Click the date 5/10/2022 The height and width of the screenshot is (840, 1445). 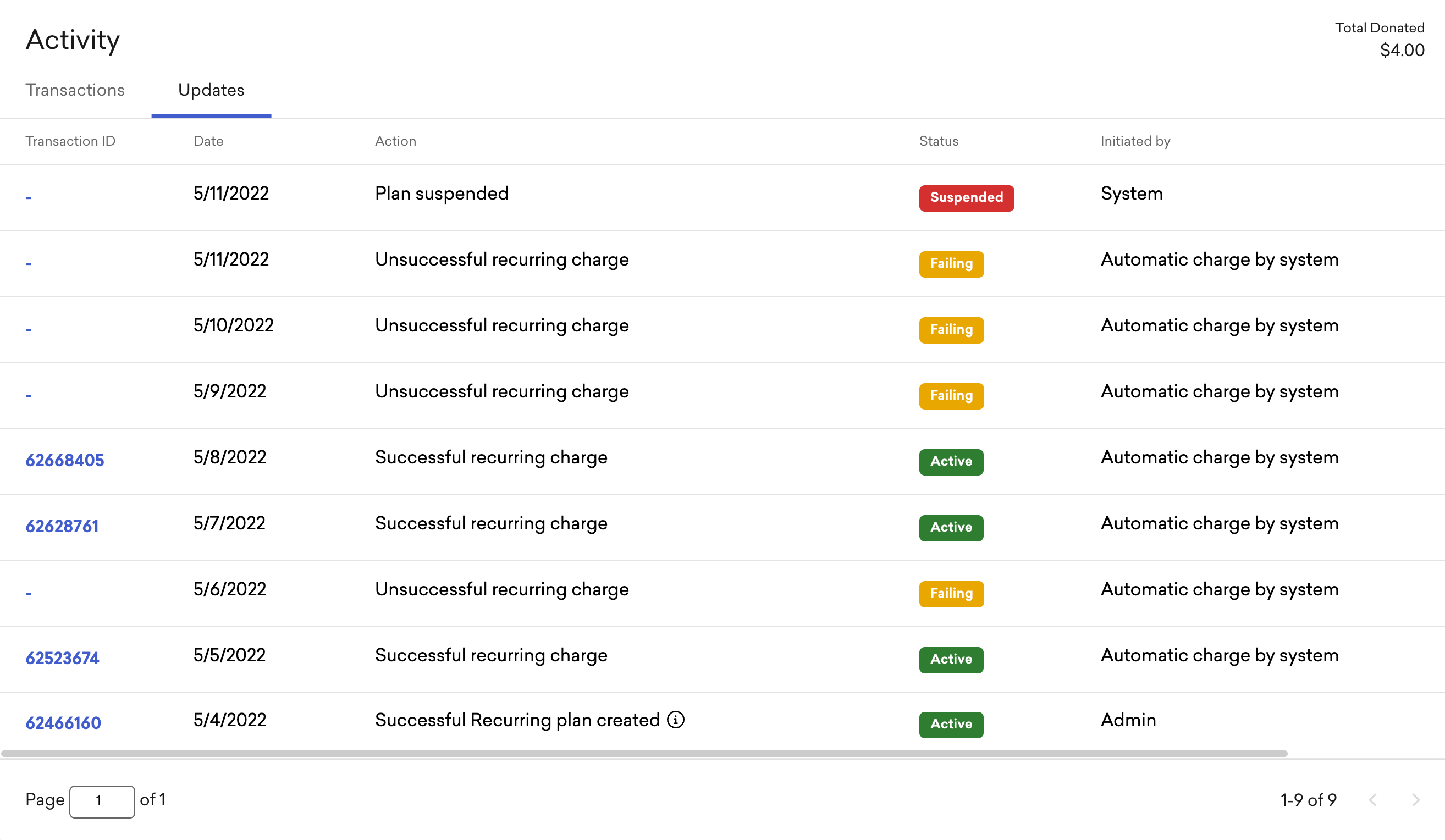(x=233, y=325)
